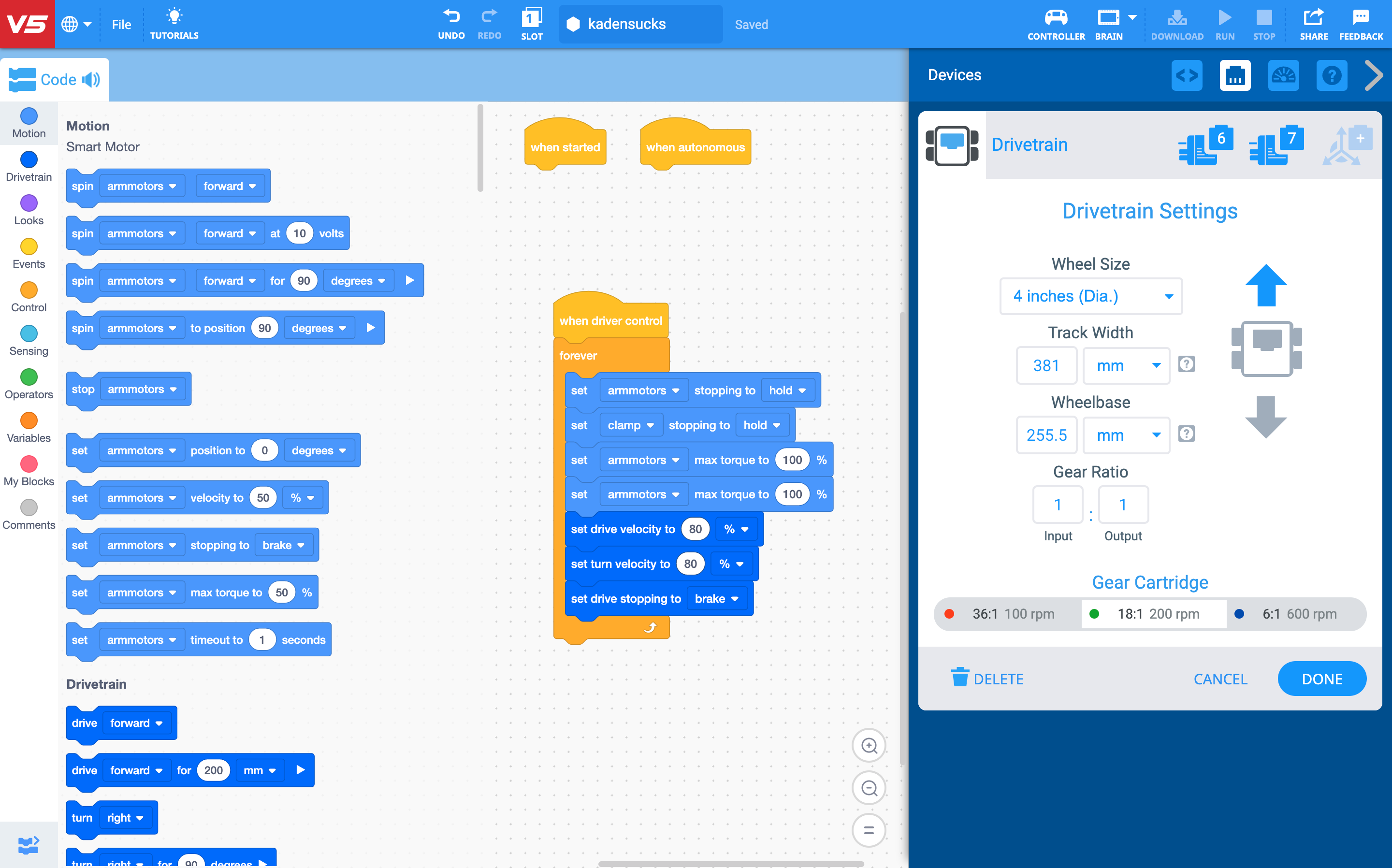This screenshot has width=1392, height=868.
Task: Click the Download to brain icon
Action: pos(1177,24)
